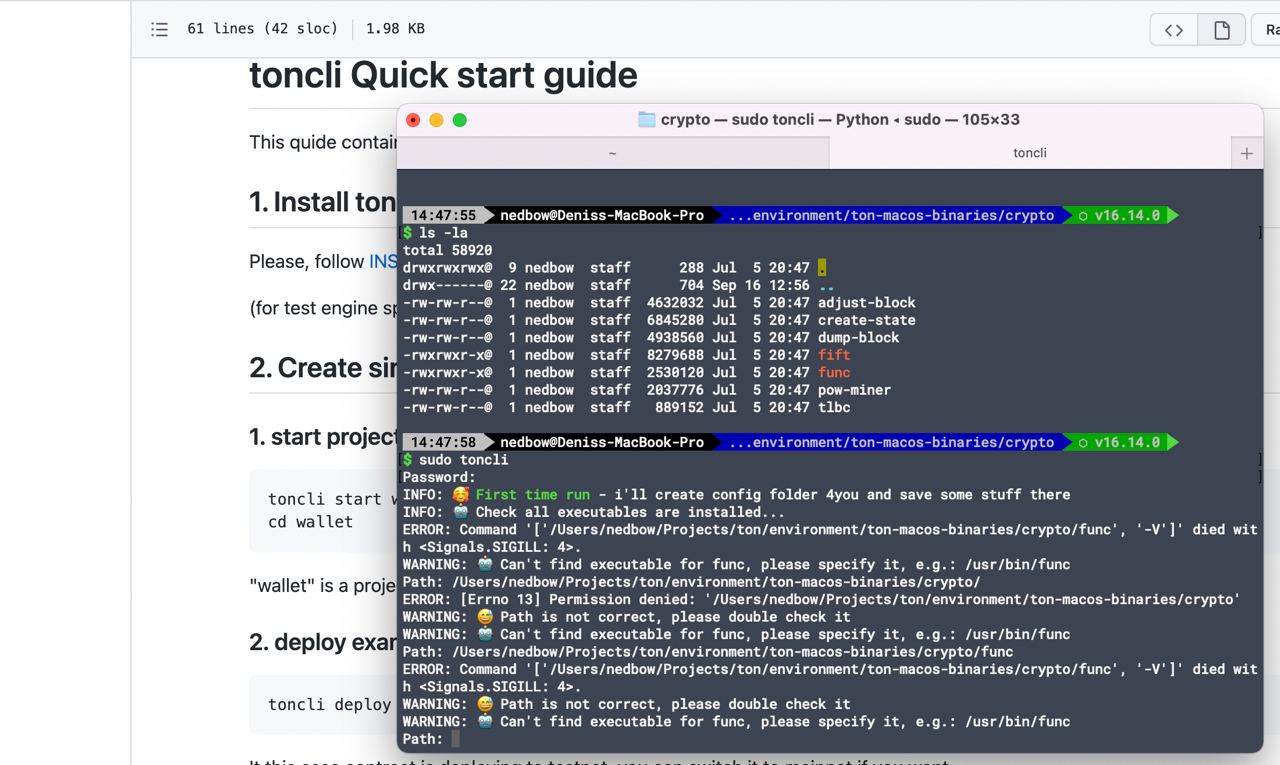The image size is (1280, 765).
Task: Click 'toncli deploy' code block line
Action: (332, 704)
